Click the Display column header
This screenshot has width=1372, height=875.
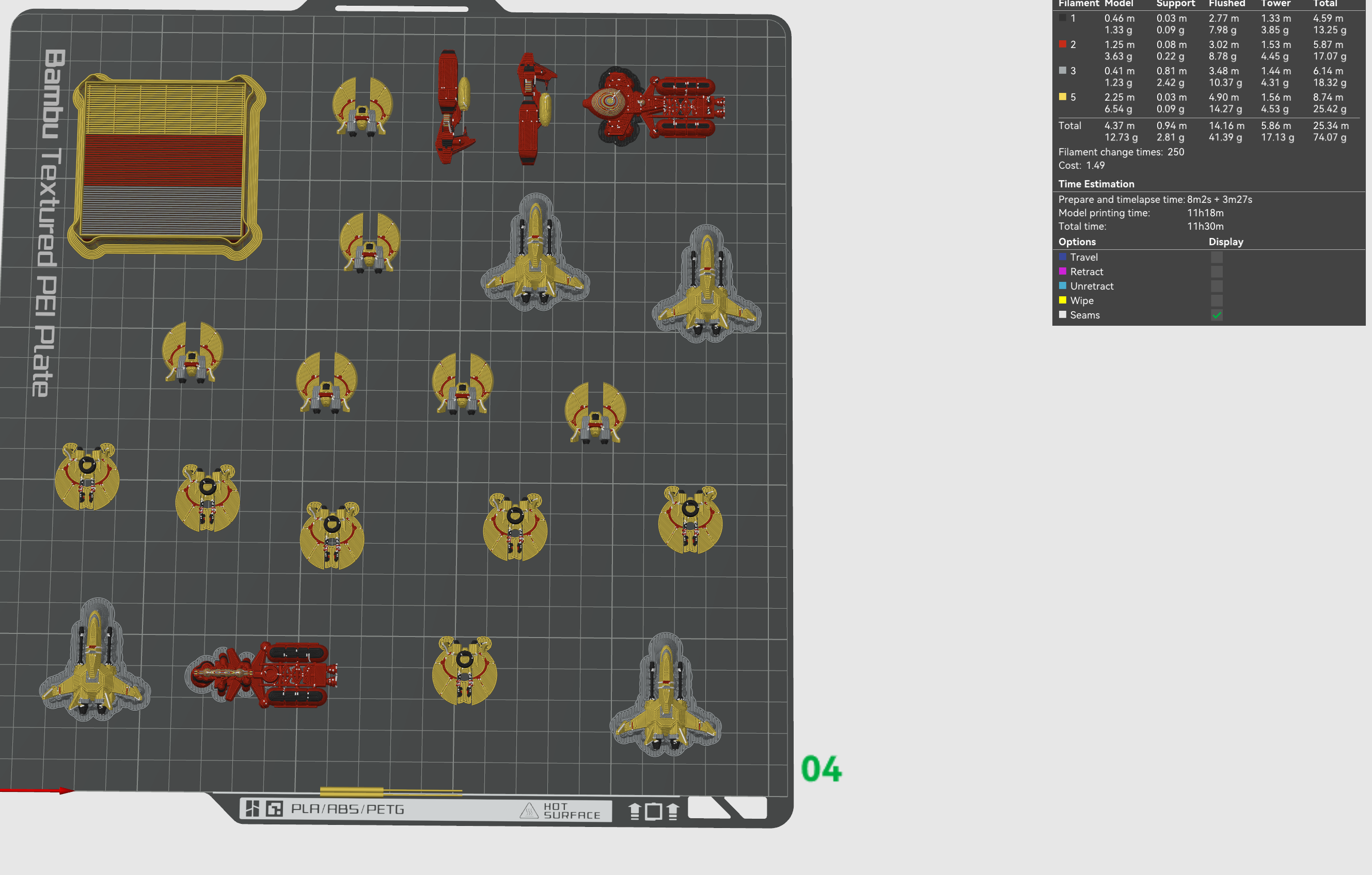pos(1225,242)
